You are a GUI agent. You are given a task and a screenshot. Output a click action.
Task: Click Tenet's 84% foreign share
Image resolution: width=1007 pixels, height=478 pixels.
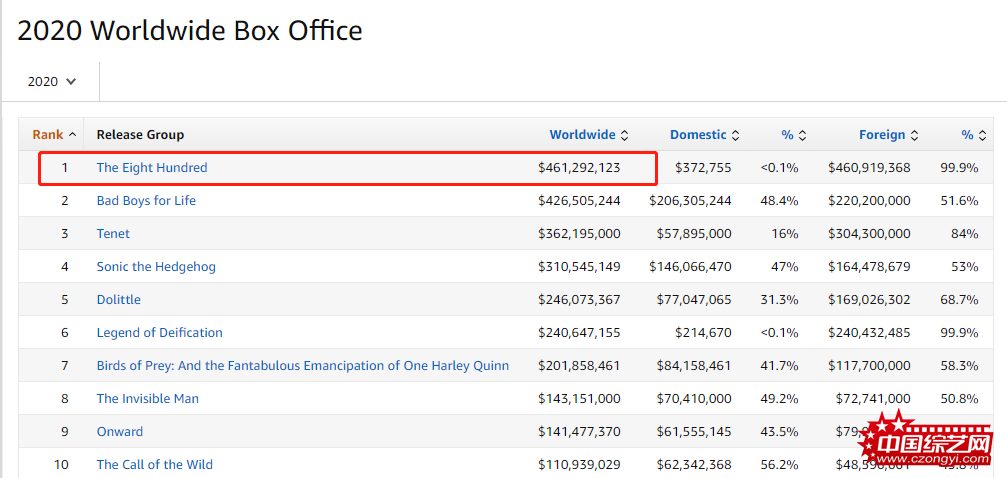965,233
